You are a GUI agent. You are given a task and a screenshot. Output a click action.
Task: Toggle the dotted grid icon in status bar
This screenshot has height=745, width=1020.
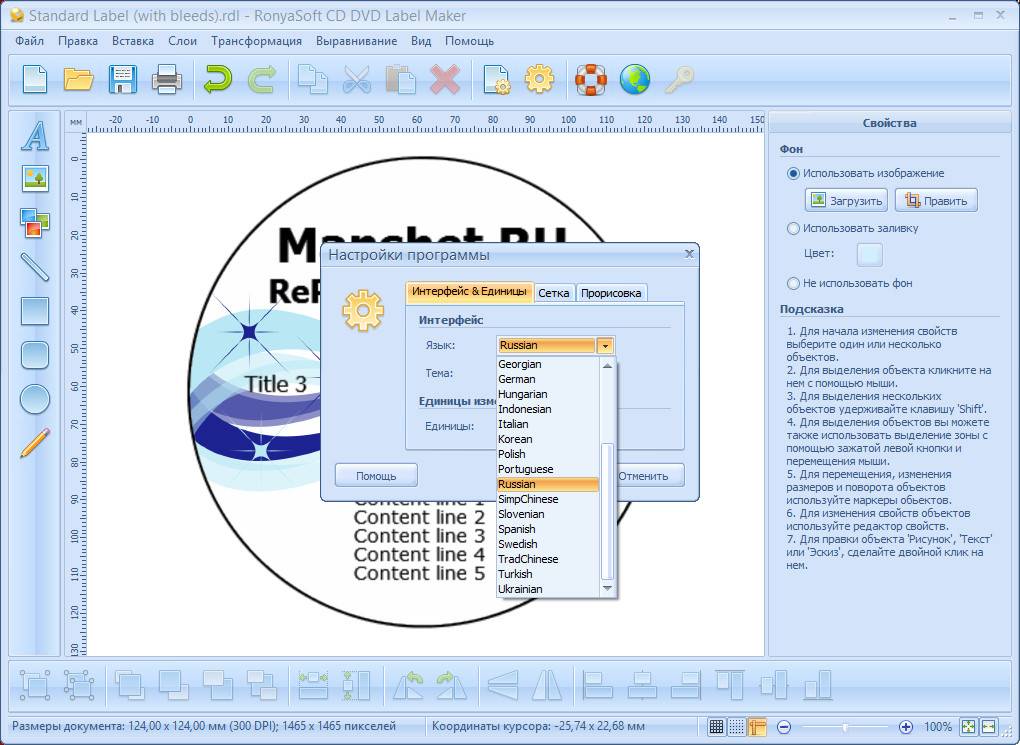pyautogui.click(x=736, y=727)
